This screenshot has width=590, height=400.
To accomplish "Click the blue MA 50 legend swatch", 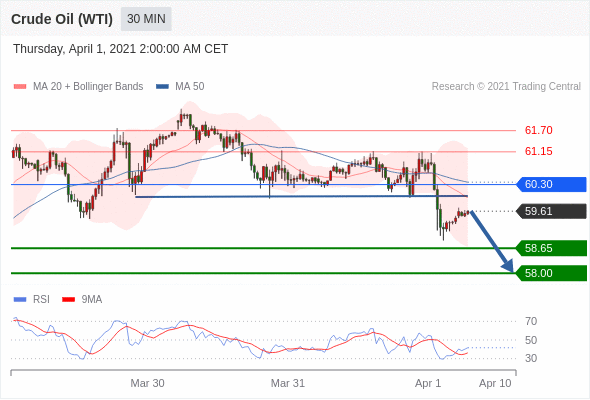I will tap(163, 87).
